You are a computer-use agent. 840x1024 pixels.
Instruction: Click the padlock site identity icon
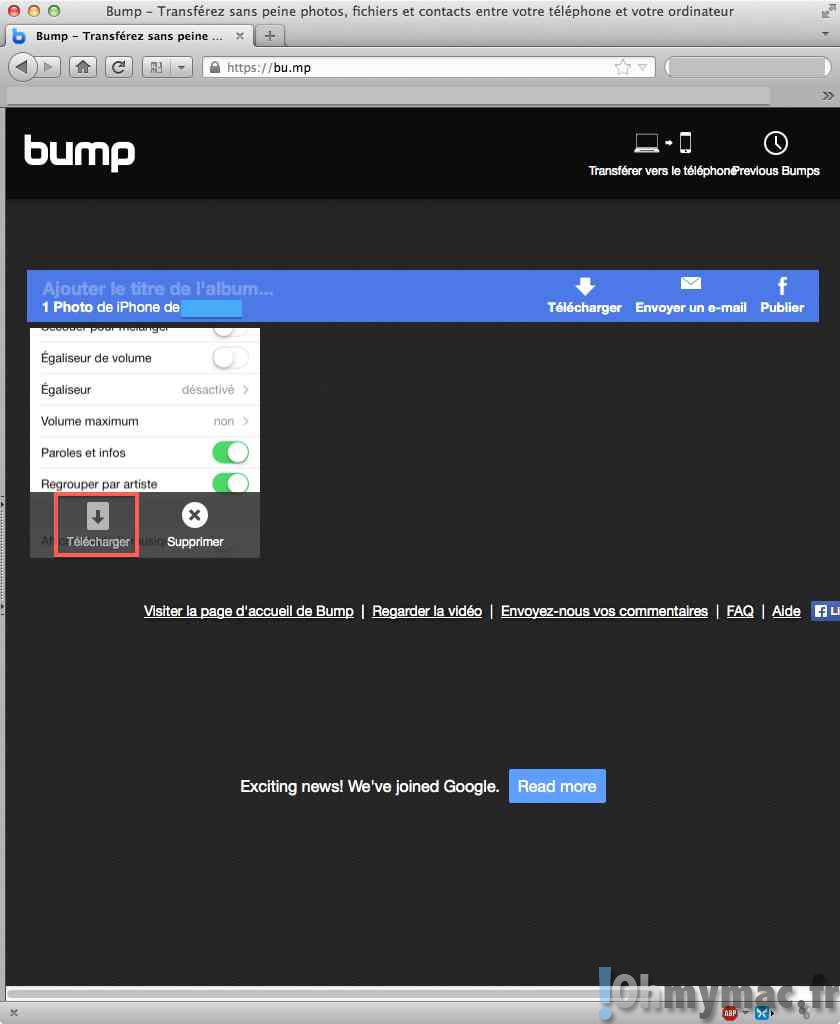click(x=214, y=67)
